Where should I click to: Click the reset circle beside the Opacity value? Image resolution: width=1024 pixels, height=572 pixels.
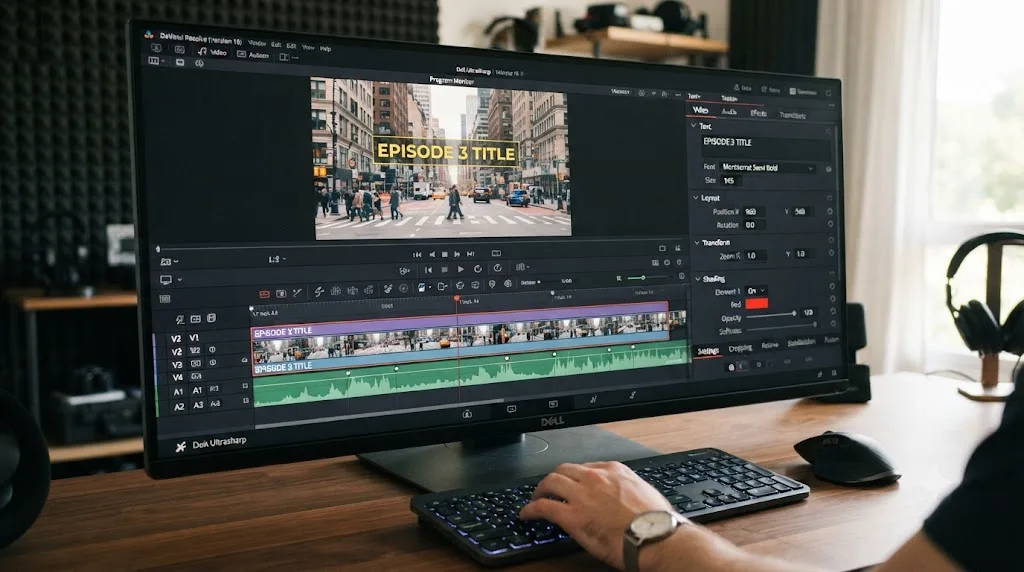[x=832, y=312]
